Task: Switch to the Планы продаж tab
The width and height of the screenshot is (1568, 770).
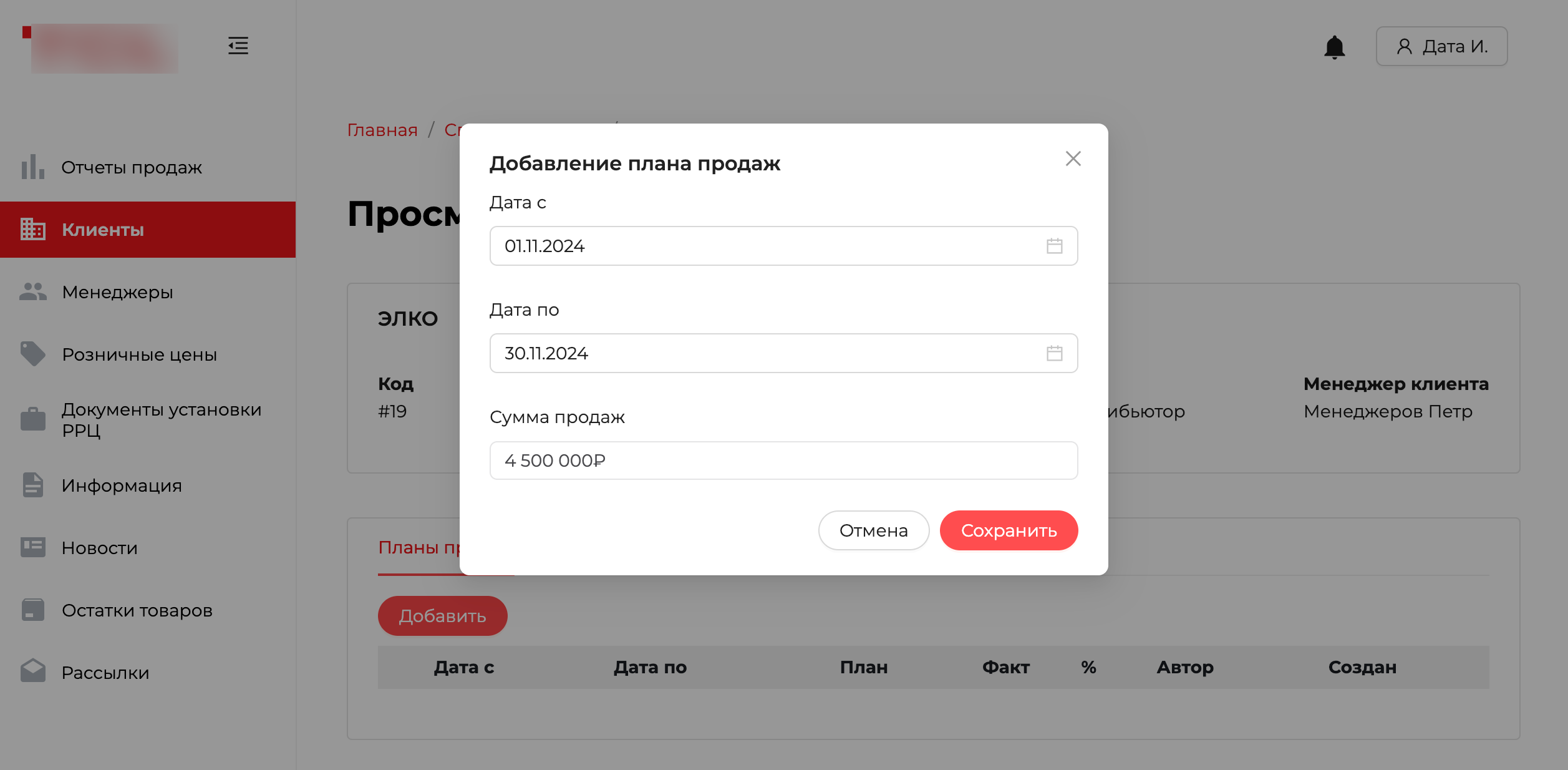Action: 418,548
